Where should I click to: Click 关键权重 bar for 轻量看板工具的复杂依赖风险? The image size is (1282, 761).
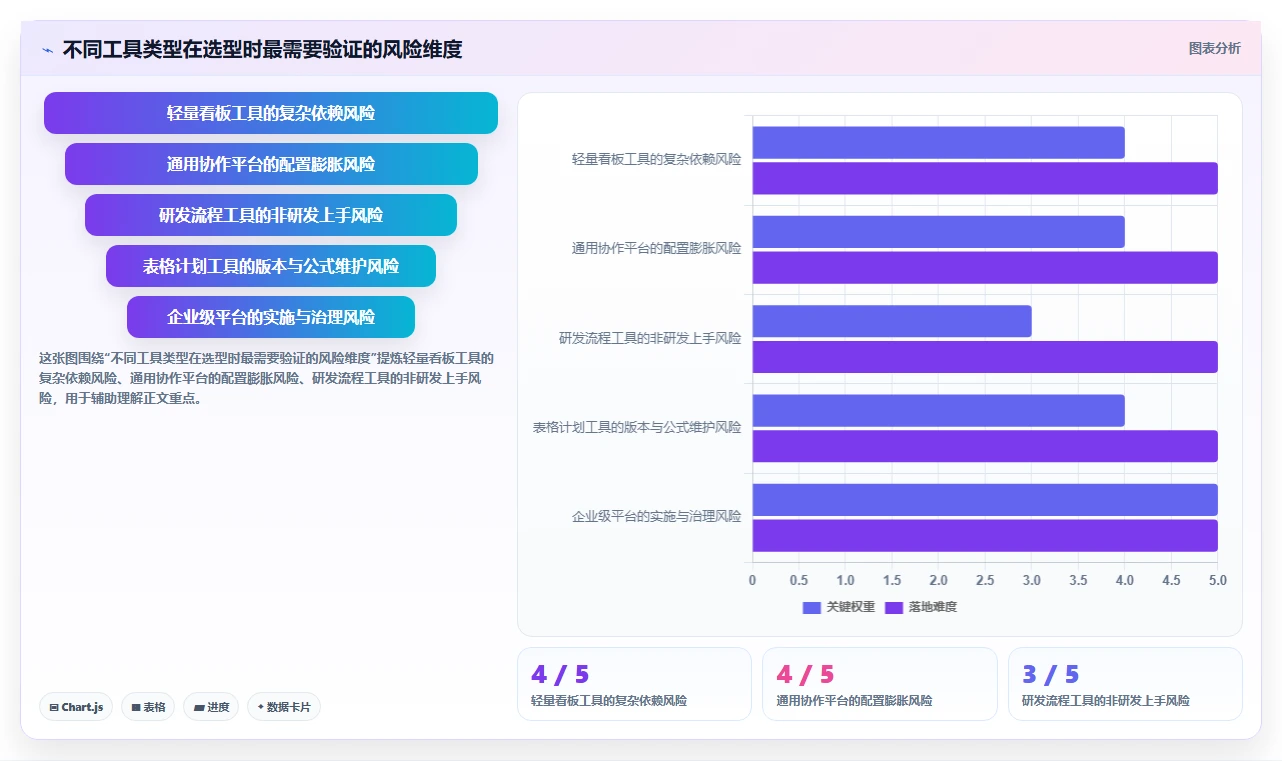coord(938,142)
